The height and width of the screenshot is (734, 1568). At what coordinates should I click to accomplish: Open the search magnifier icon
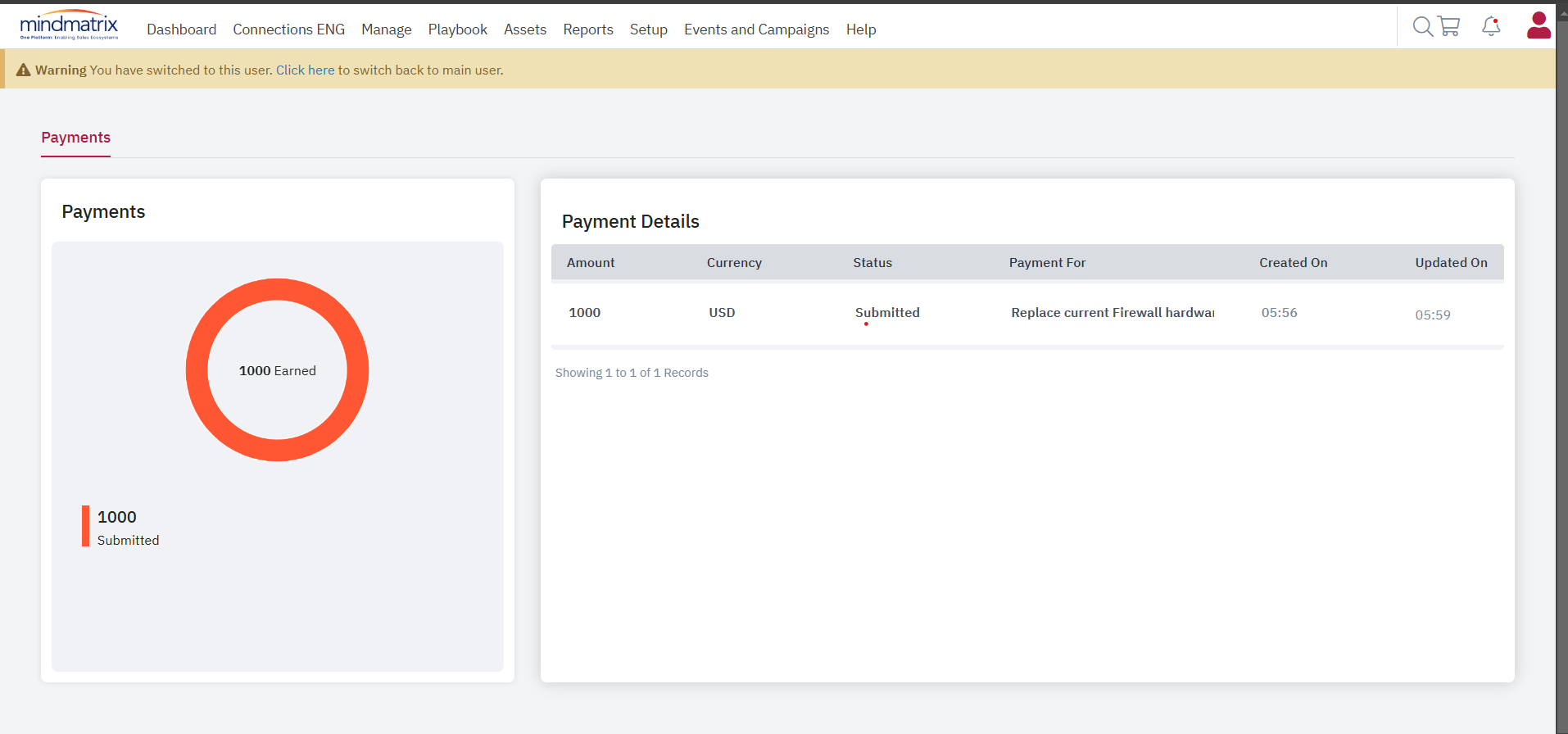pyautogui.click(x=1423, y=27)
